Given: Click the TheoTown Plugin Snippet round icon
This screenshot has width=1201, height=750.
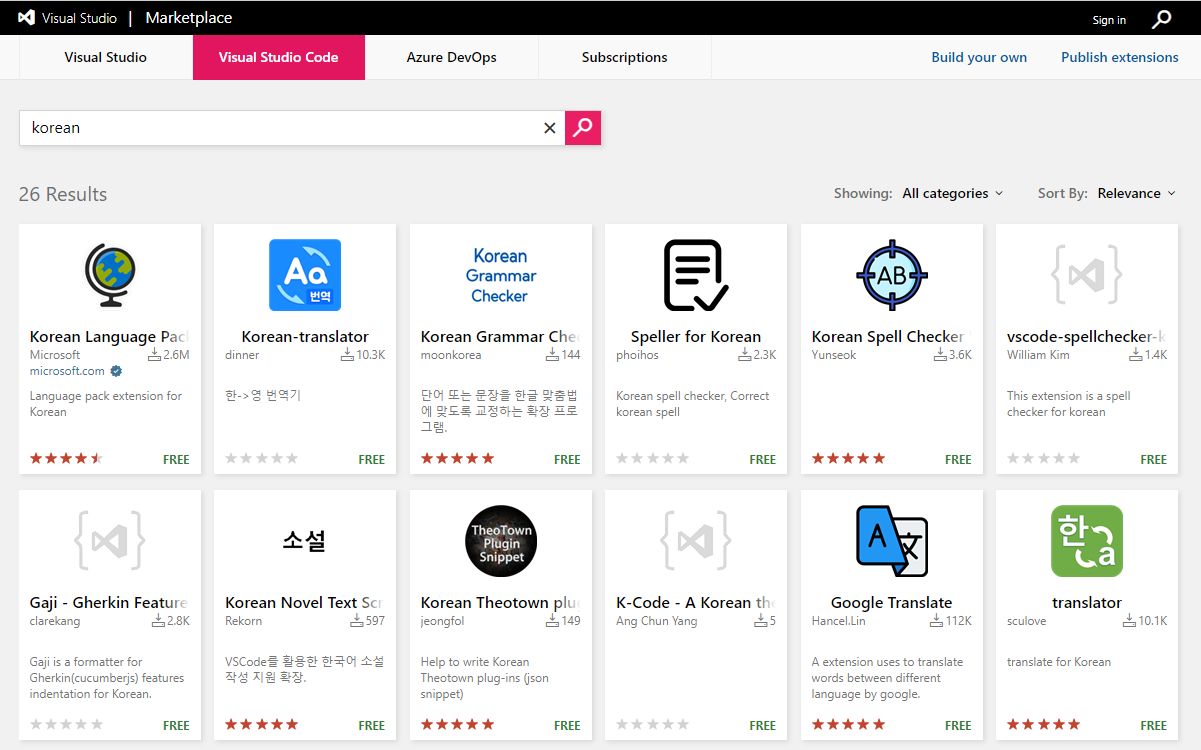Looking at the screenshot, I should point(501,541).
